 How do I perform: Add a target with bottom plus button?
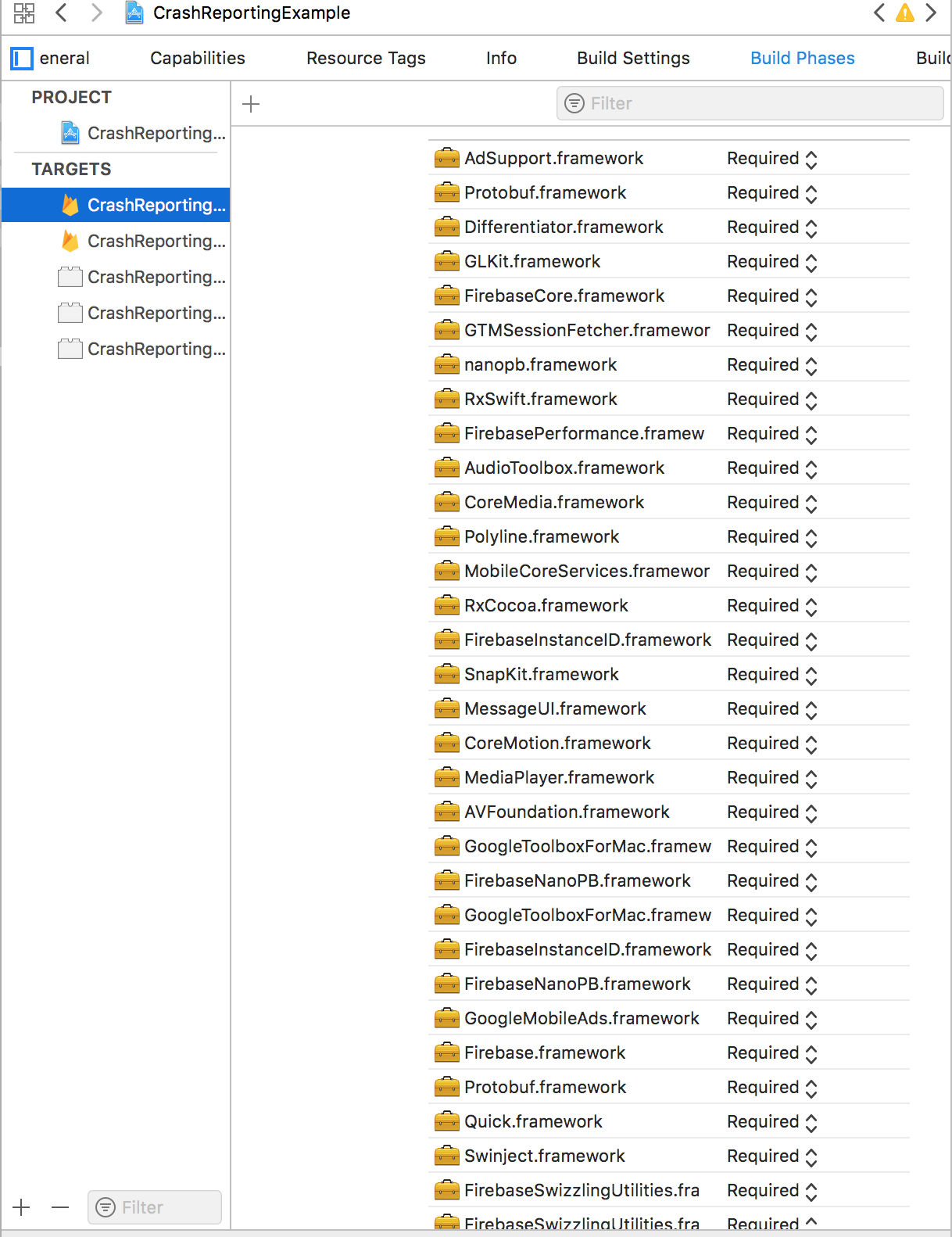coord(21,1207)
